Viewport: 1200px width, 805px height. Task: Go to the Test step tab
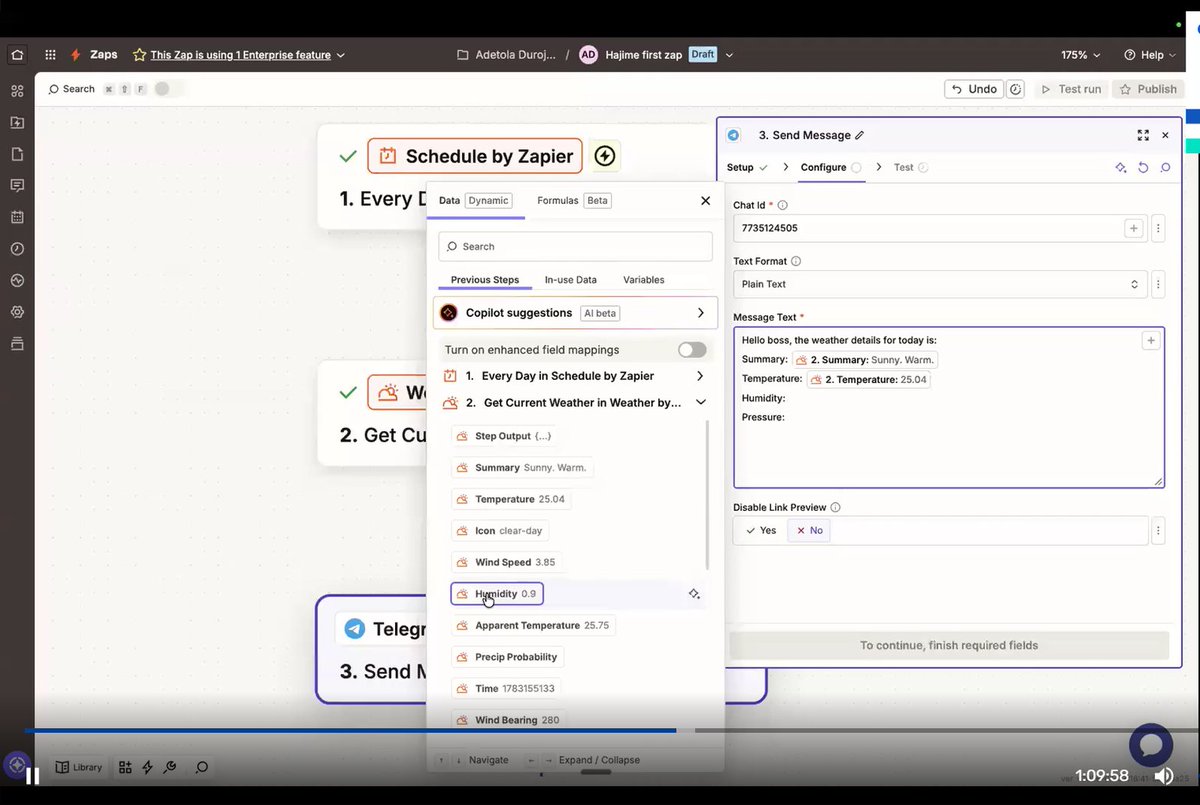[x=911, y=167]
